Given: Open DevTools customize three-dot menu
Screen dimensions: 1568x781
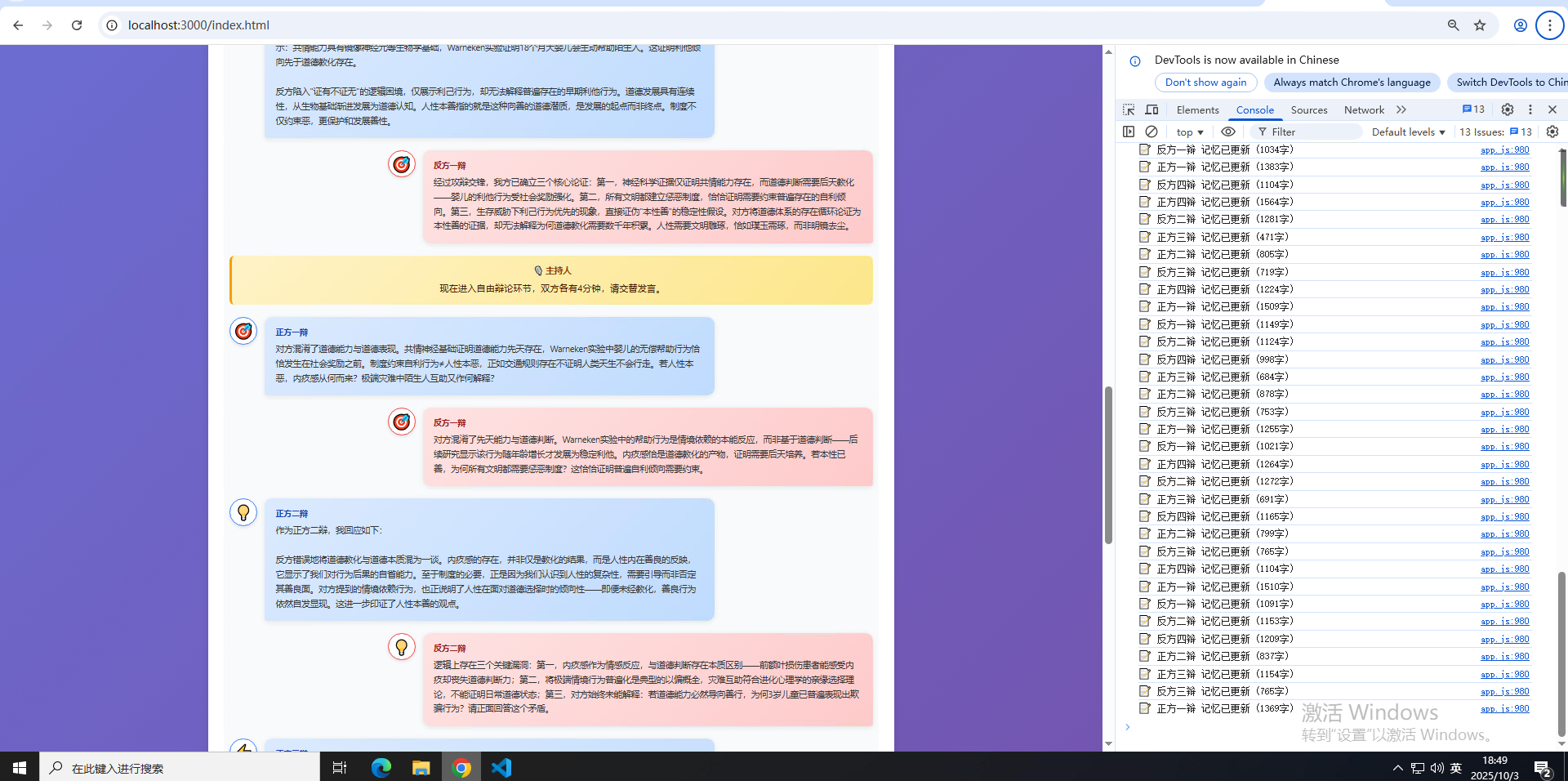Looking at the screenshot, I should point(1530,109).
